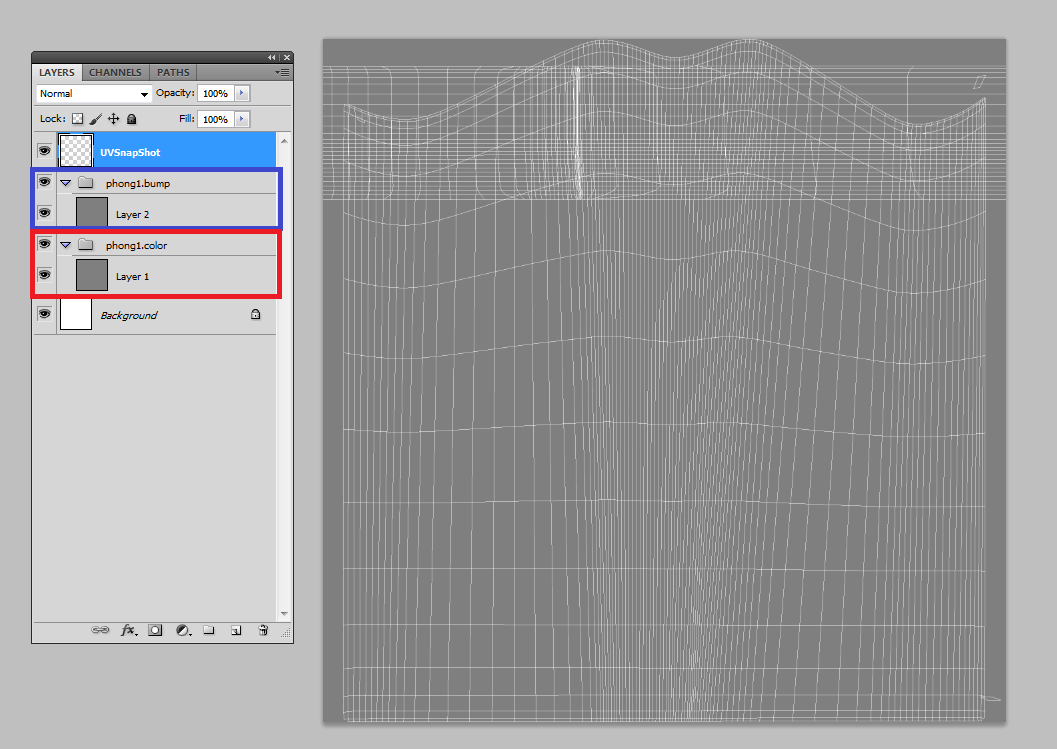This screenshot has width=1057, height=749.
Task: Open the Opacity slider arrow
Action: pyautogui.click(x=242, y=93)
